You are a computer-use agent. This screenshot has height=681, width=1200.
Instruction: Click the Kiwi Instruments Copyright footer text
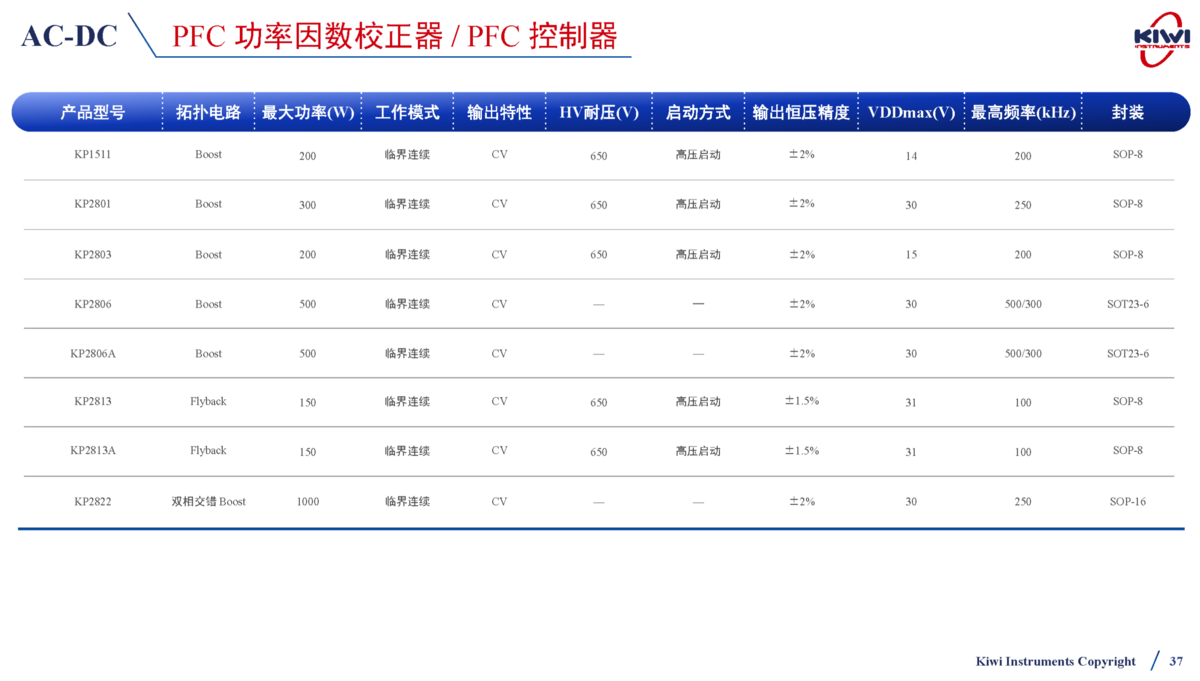pos(1055,661)
